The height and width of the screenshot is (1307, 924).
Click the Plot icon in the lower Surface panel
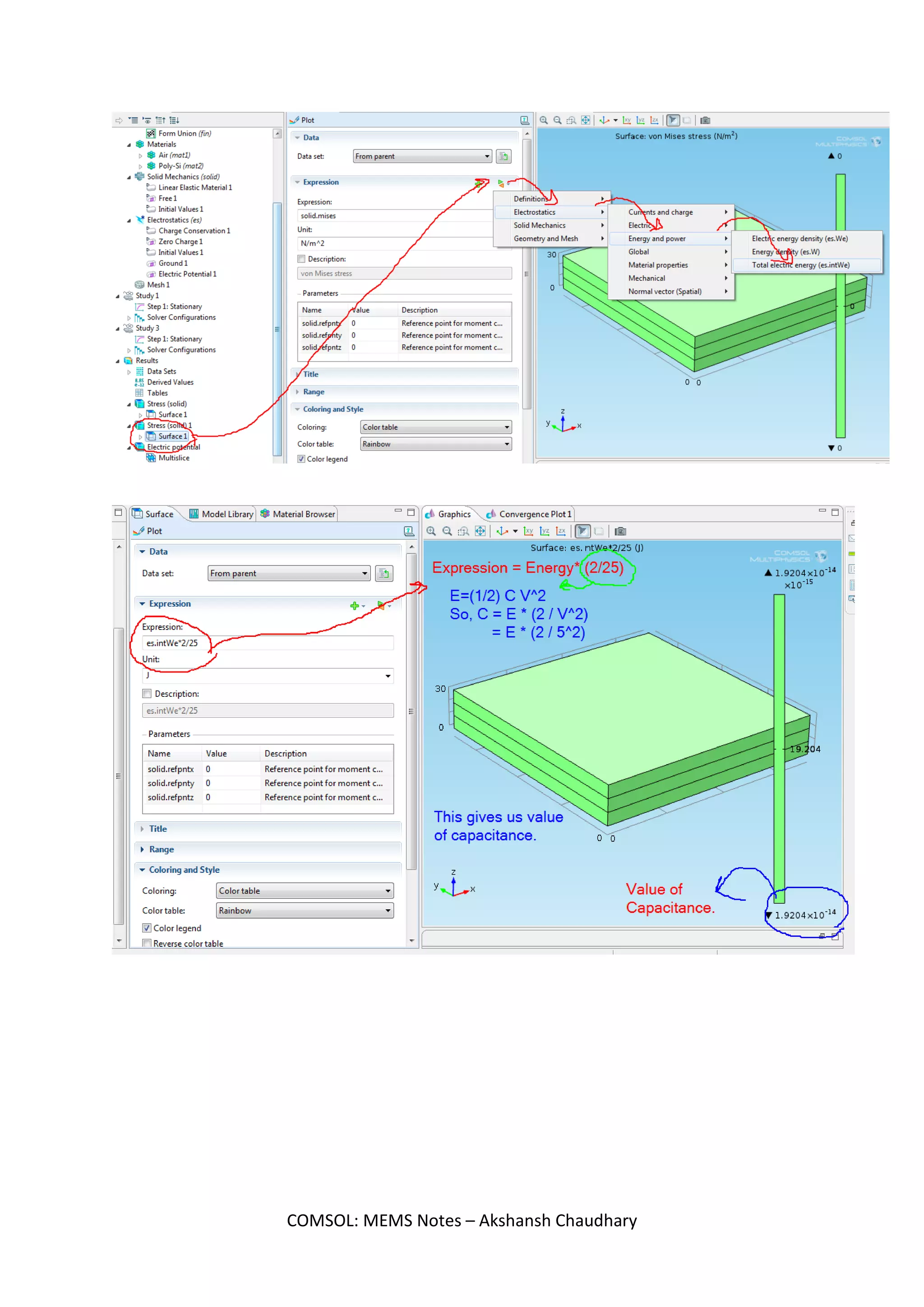point(139,531)
